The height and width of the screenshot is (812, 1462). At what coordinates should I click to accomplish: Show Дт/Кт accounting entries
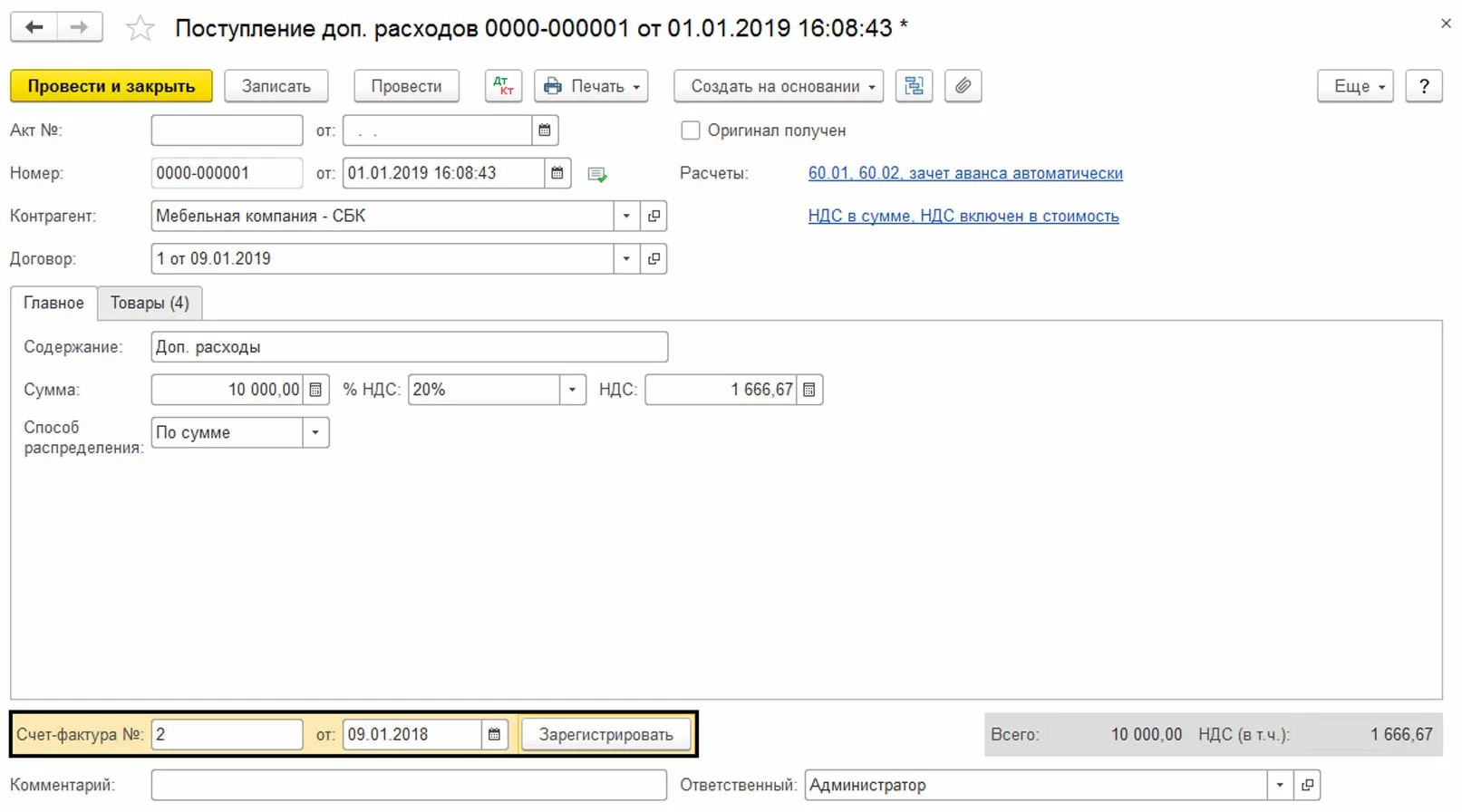tap(503, 86)
